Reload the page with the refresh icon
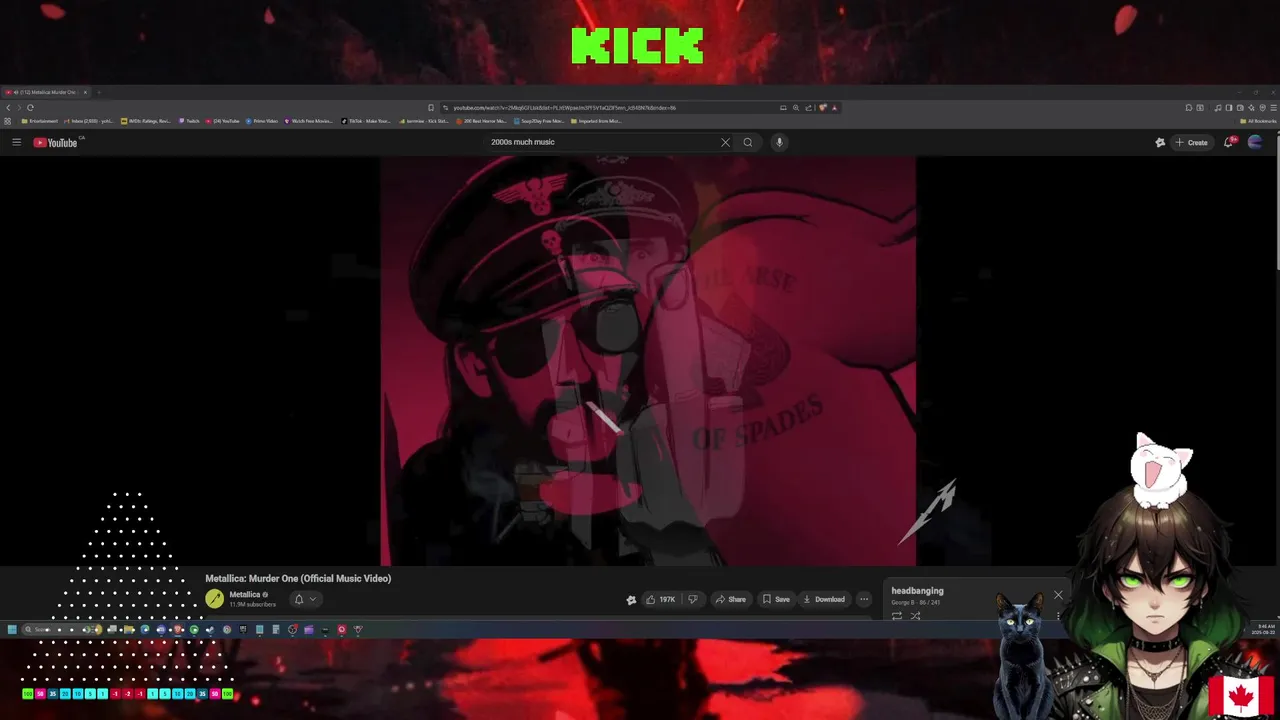This screenshot has height=720, width=1280. [x=31, y=107]
